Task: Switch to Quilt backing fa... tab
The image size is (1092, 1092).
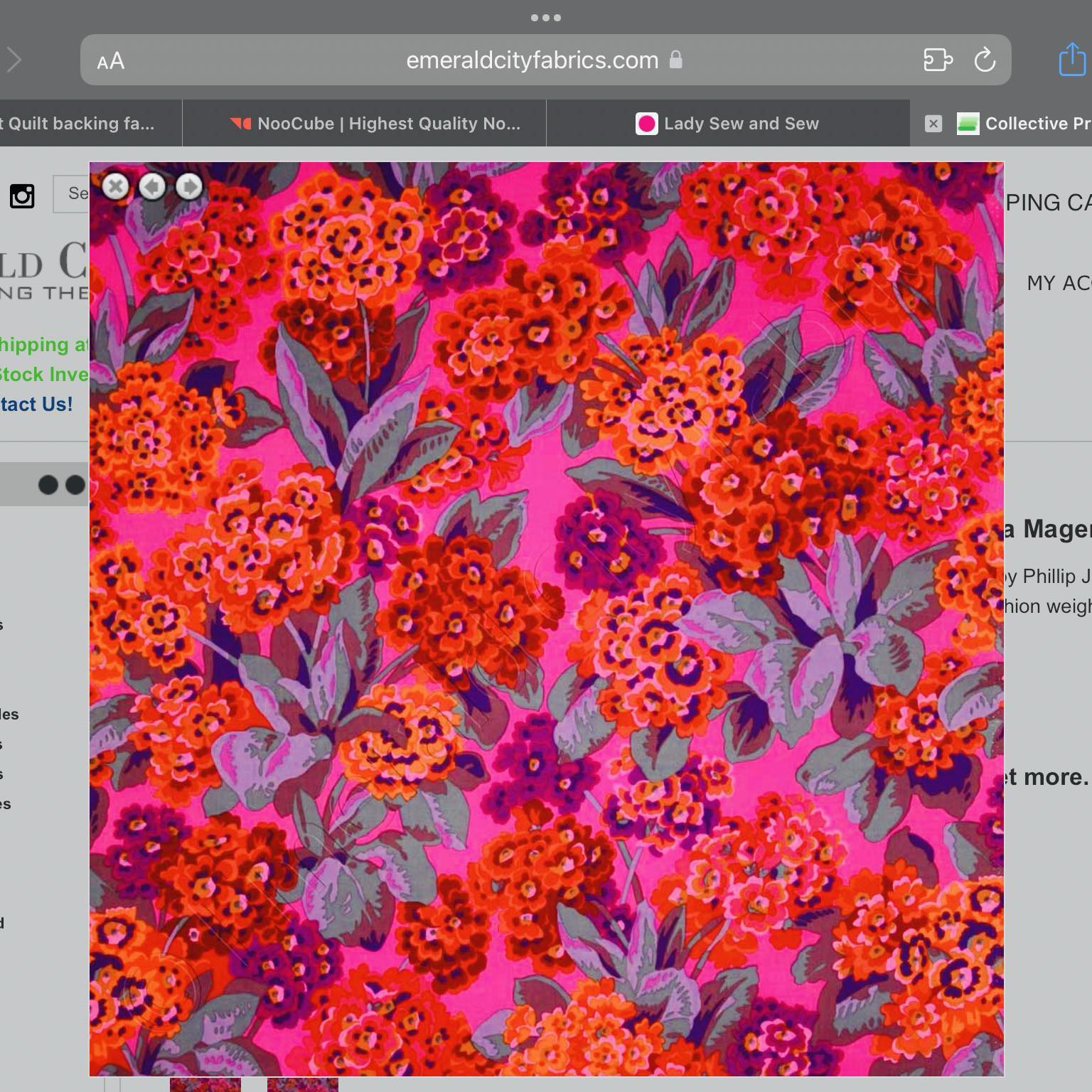Action: point(91,124)
